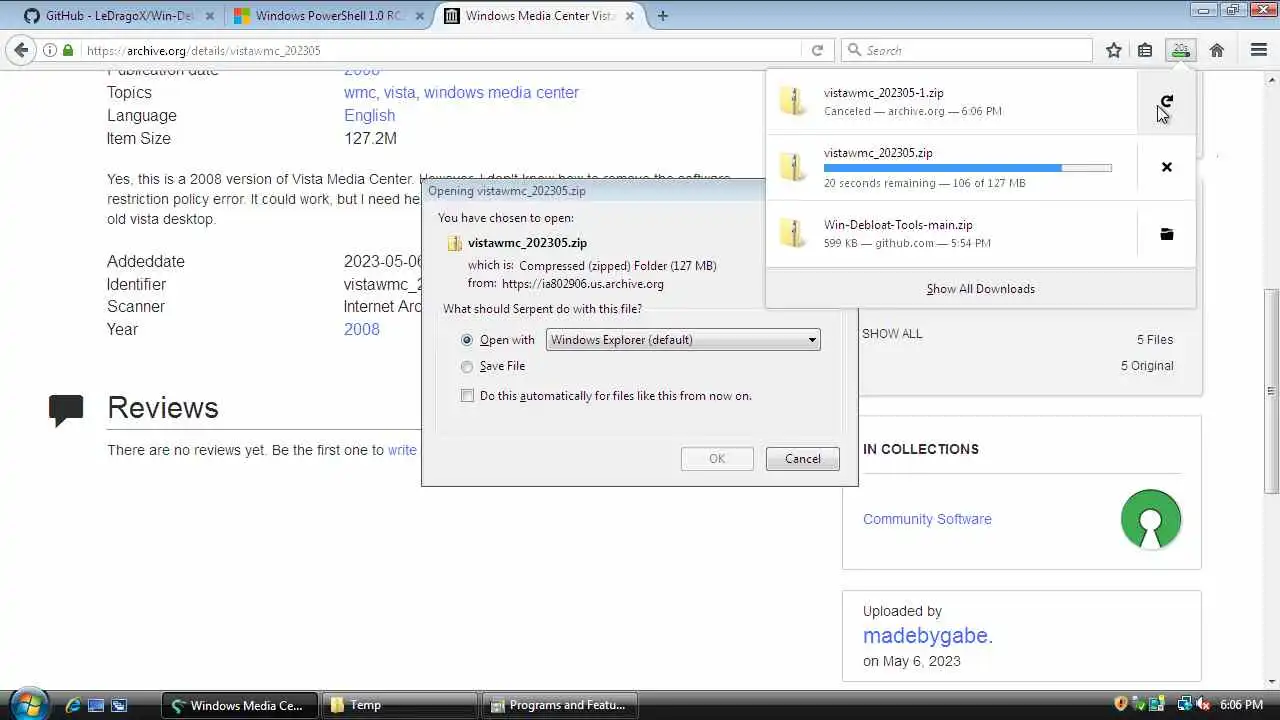The width and height of the screenshot is (1280, 720).
Task: Open the Windows Start orb
Action: pos(27,704)
